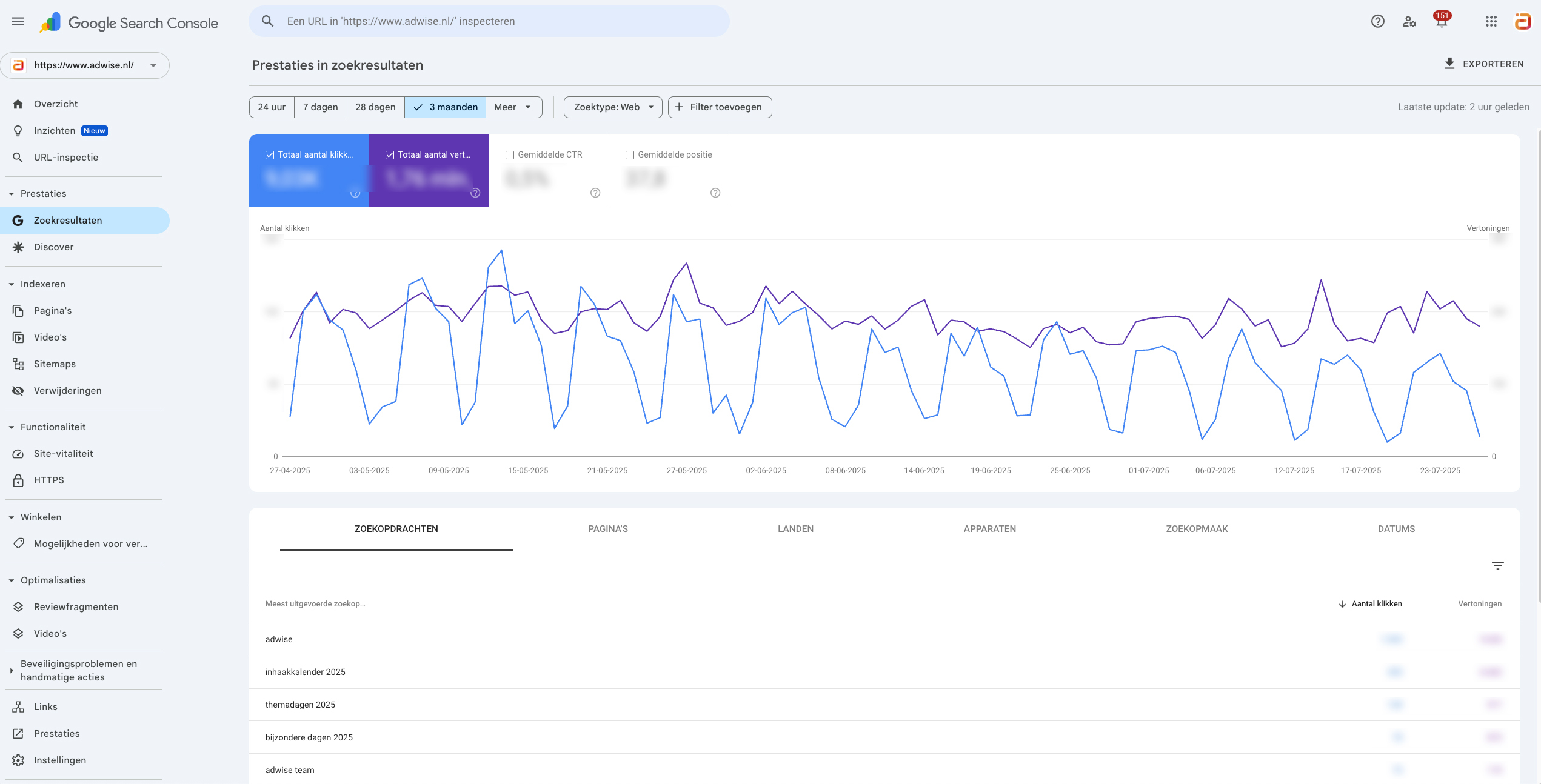Toggle Totaal aantal vertoningen checkbox
The image size is (1541, 784).
[x=390, y=155]
